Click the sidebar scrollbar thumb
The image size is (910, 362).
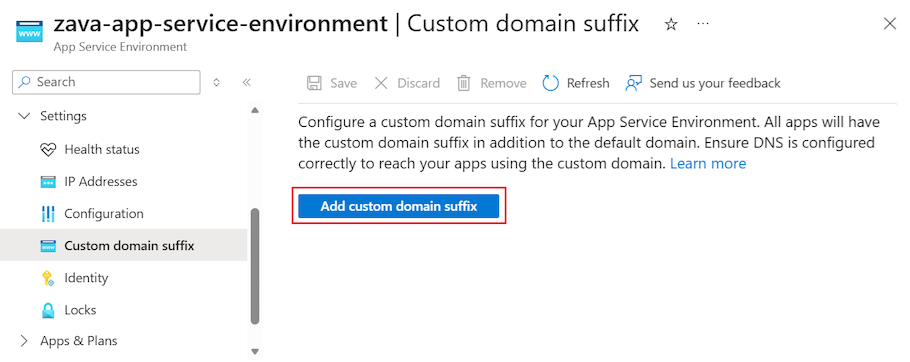255,266
